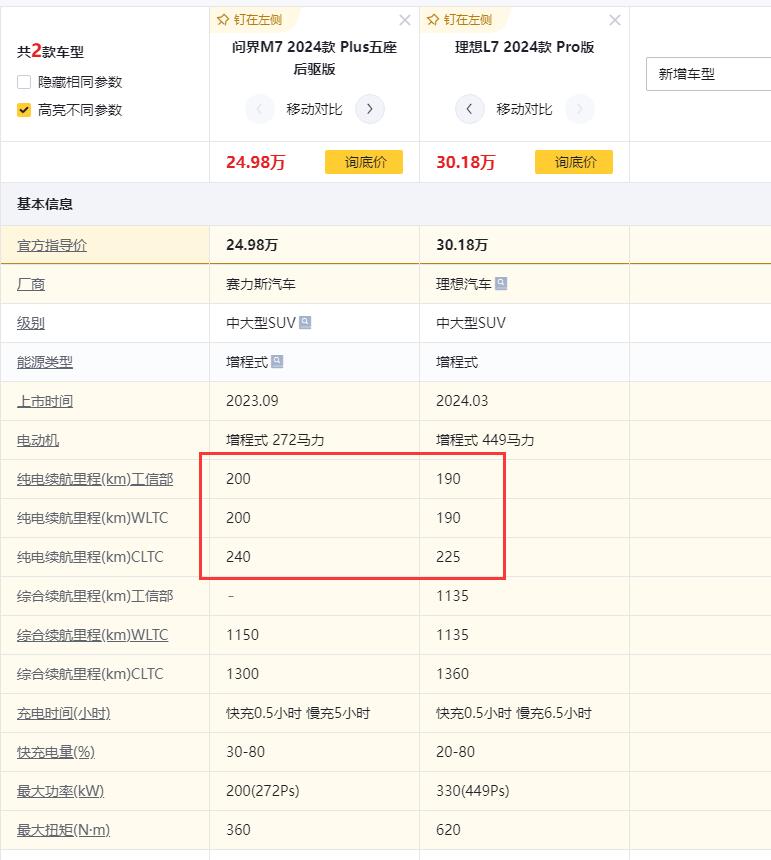Click the 纯电续航里程(km)工信部 label
The height and width of the screenshot is (860, 771).
[95, 479]
